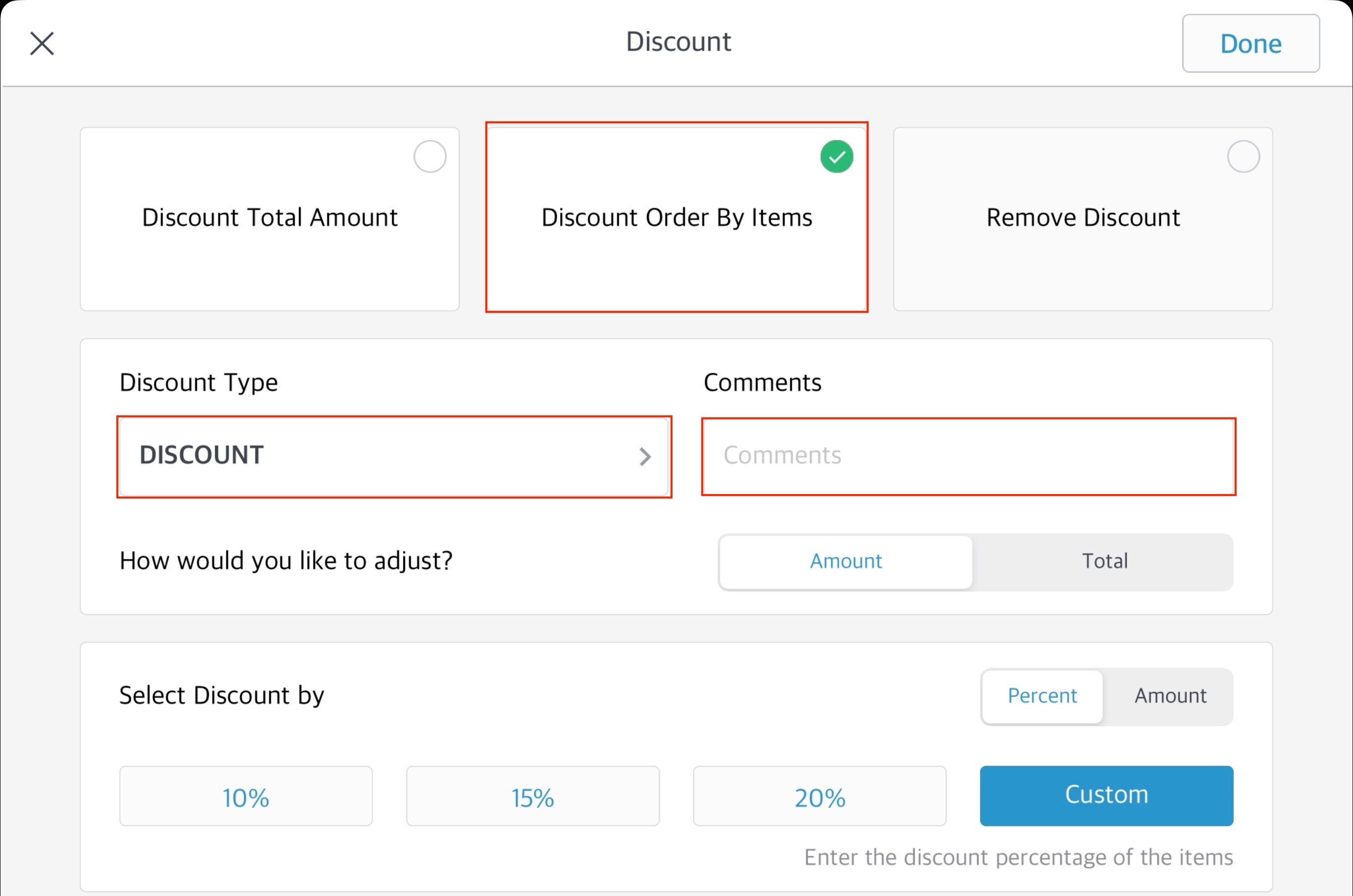Viewport: 1353px width, 896px height.
Task: Click into the Comments text field
Action: click(968, 456)
